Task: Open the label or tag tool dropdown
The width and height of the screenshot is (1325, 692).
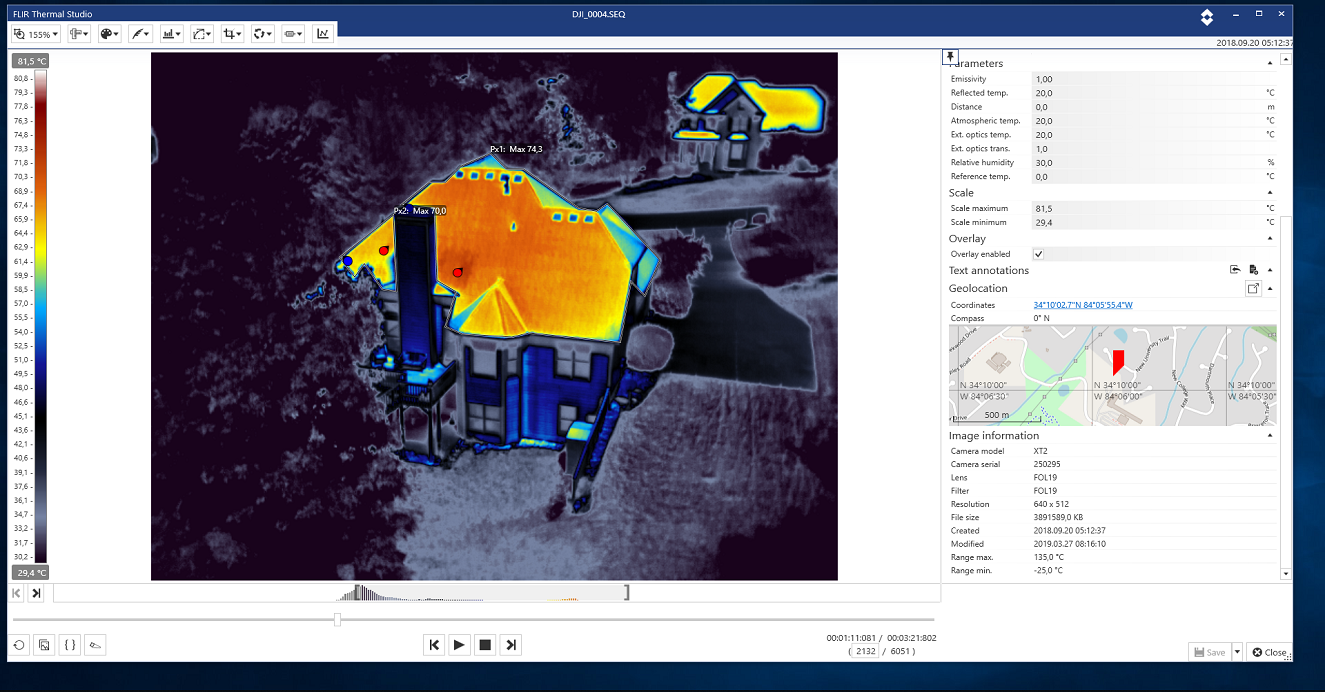Action: (294, 34)
